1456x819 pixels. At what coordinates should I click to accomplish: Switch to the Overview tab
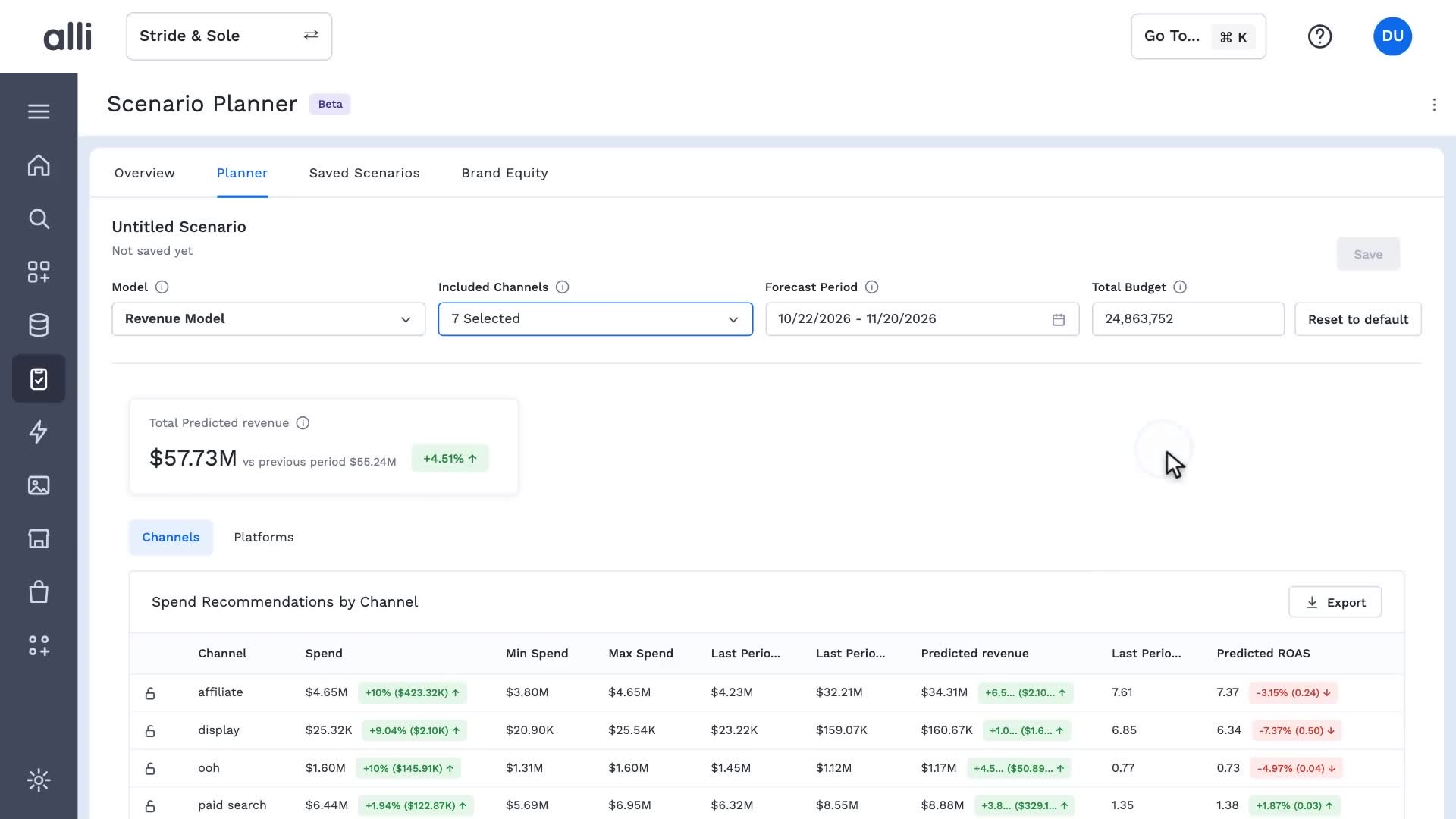coord(145,173)
